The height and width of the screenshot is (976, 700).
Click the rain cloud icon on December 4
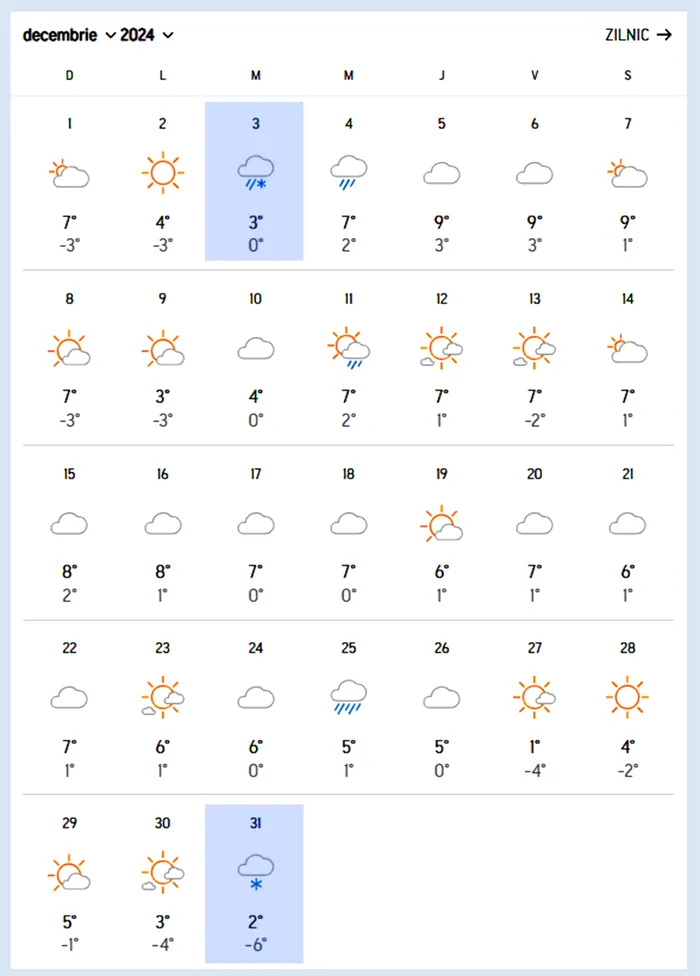tap(348, 172)
